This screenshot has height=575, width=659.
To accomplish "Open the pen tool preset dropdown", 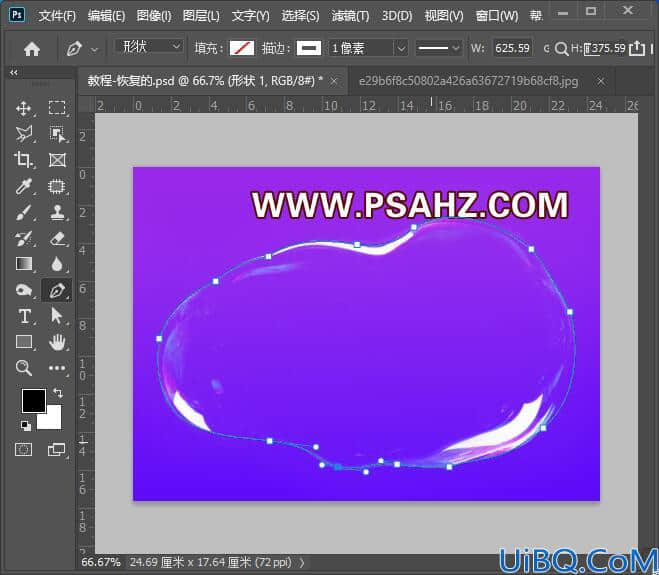I will pyautogui.click(x=94, y=50).
